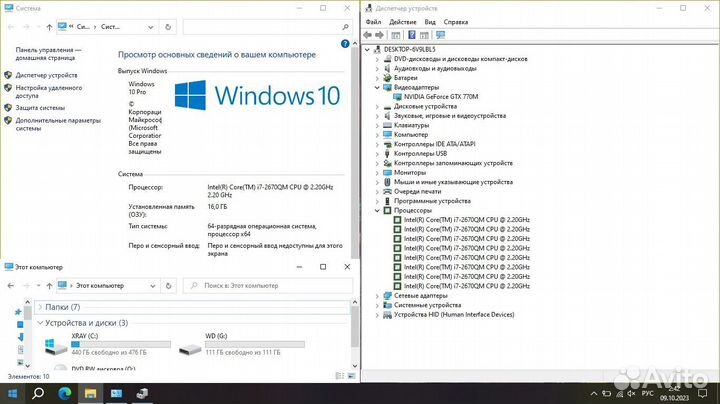
Task: Open Дополнительные параметры системы link
Action: click(58, 124)
